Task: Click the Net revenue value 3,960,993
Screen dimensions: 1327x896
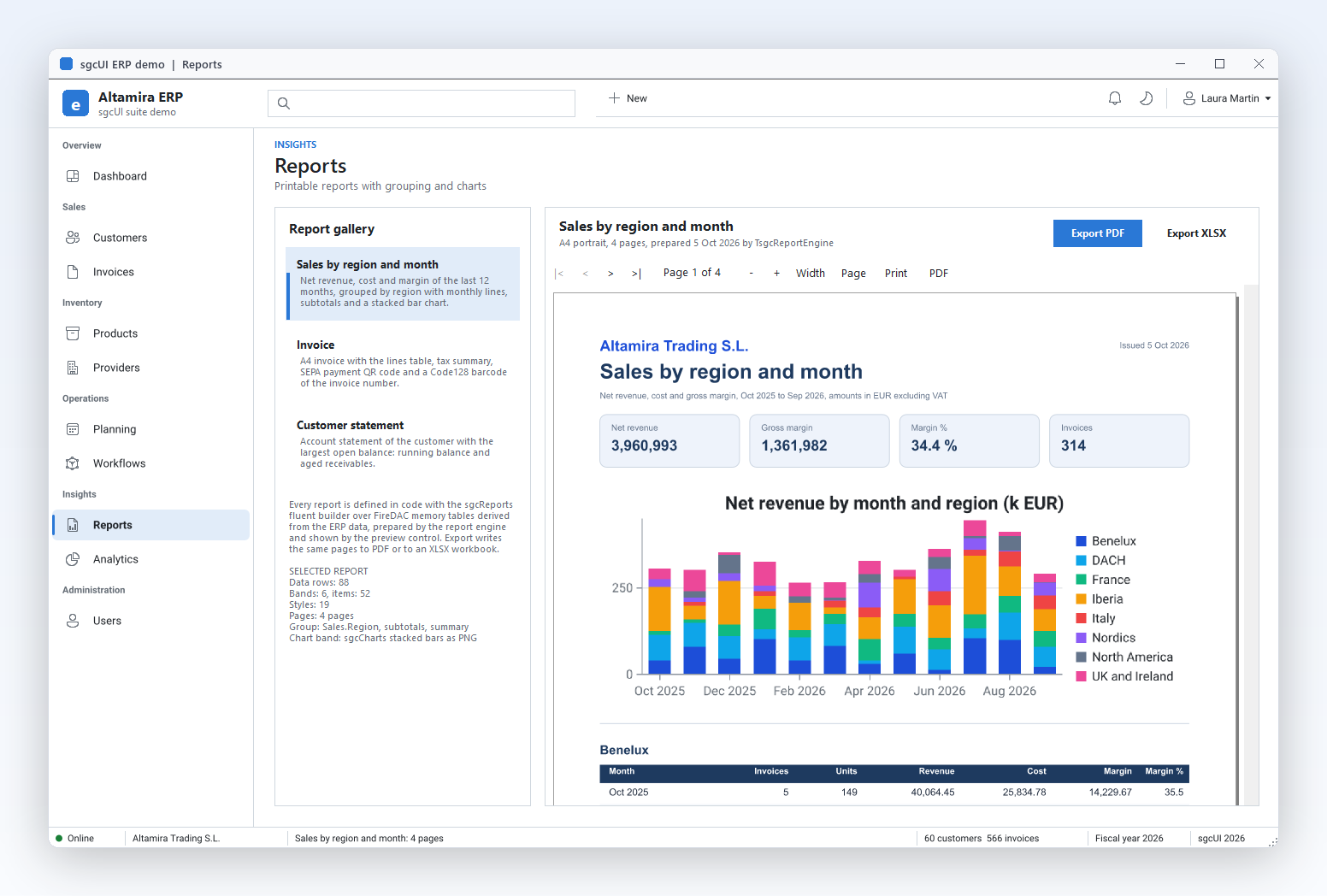Action: click(x=644, y=445)
